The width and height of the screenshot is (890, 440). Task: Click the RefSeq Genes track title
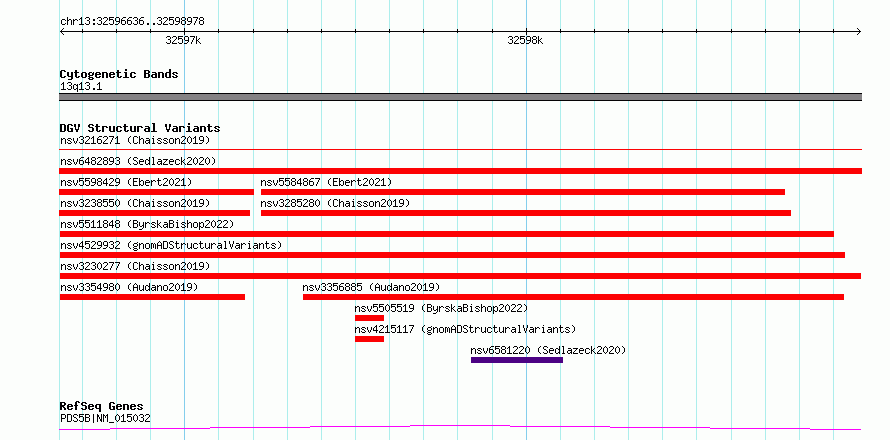coord(102,407)
